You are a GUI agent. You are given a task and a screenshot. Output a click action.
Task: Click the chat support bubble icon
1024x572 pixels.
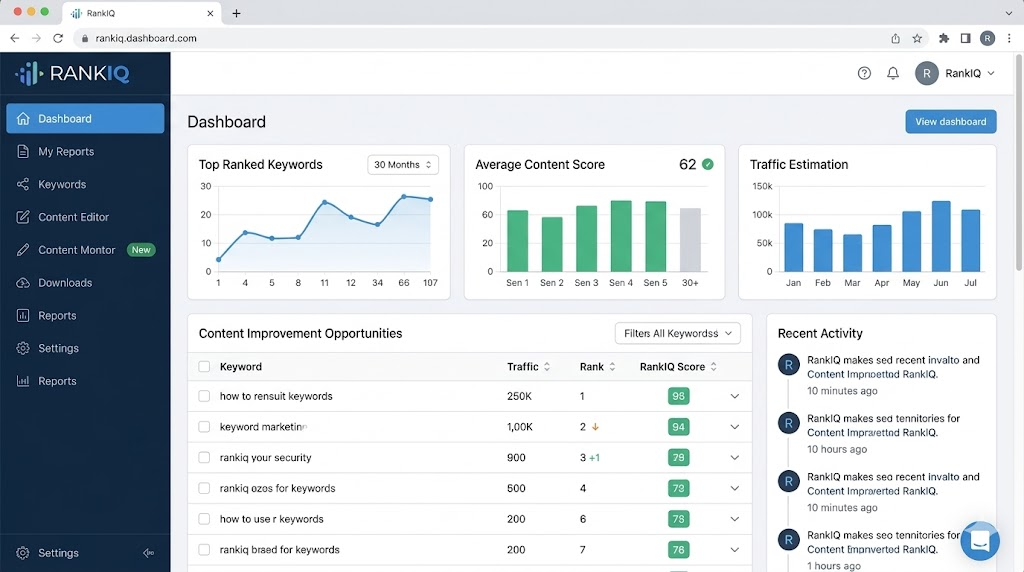click(x=979, y=541)
